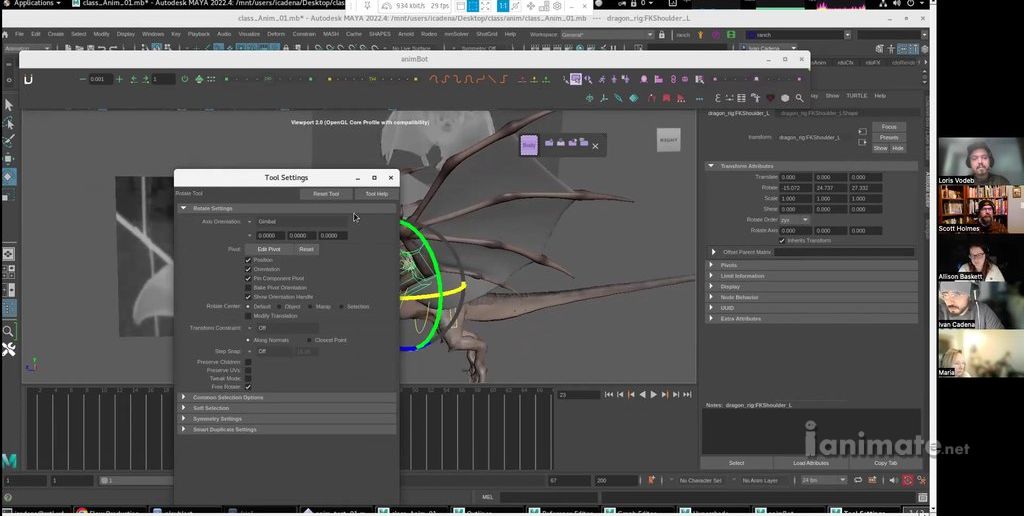This screenshot has width=1024, height=516.
Task: Click the red flag icon in animBot
Action: tap(666, 98)
